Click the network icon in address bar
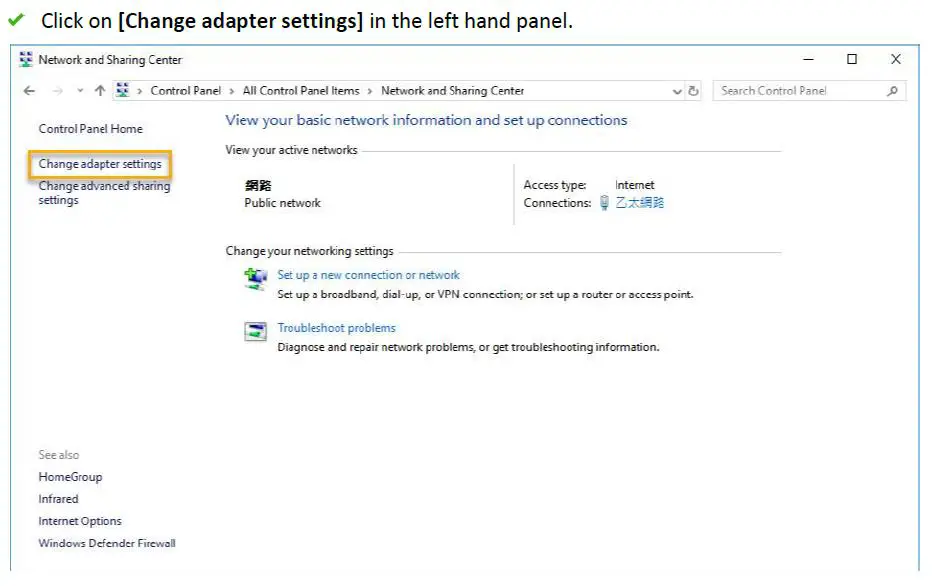The height and width of the screenshot is (586, 932). (123, 91)
